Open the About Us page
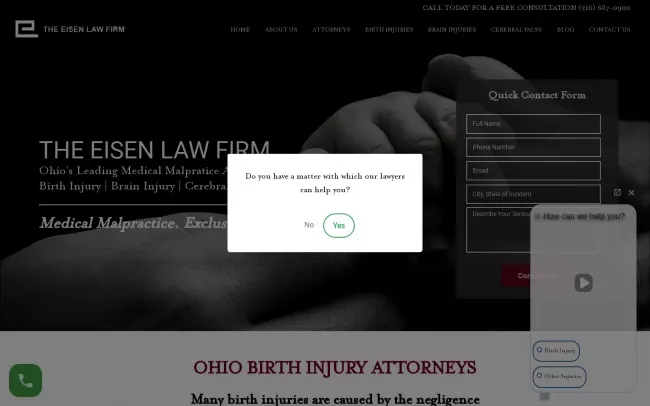Image resolution: width=650 pixels, height=406 pixels. point(281,30)
